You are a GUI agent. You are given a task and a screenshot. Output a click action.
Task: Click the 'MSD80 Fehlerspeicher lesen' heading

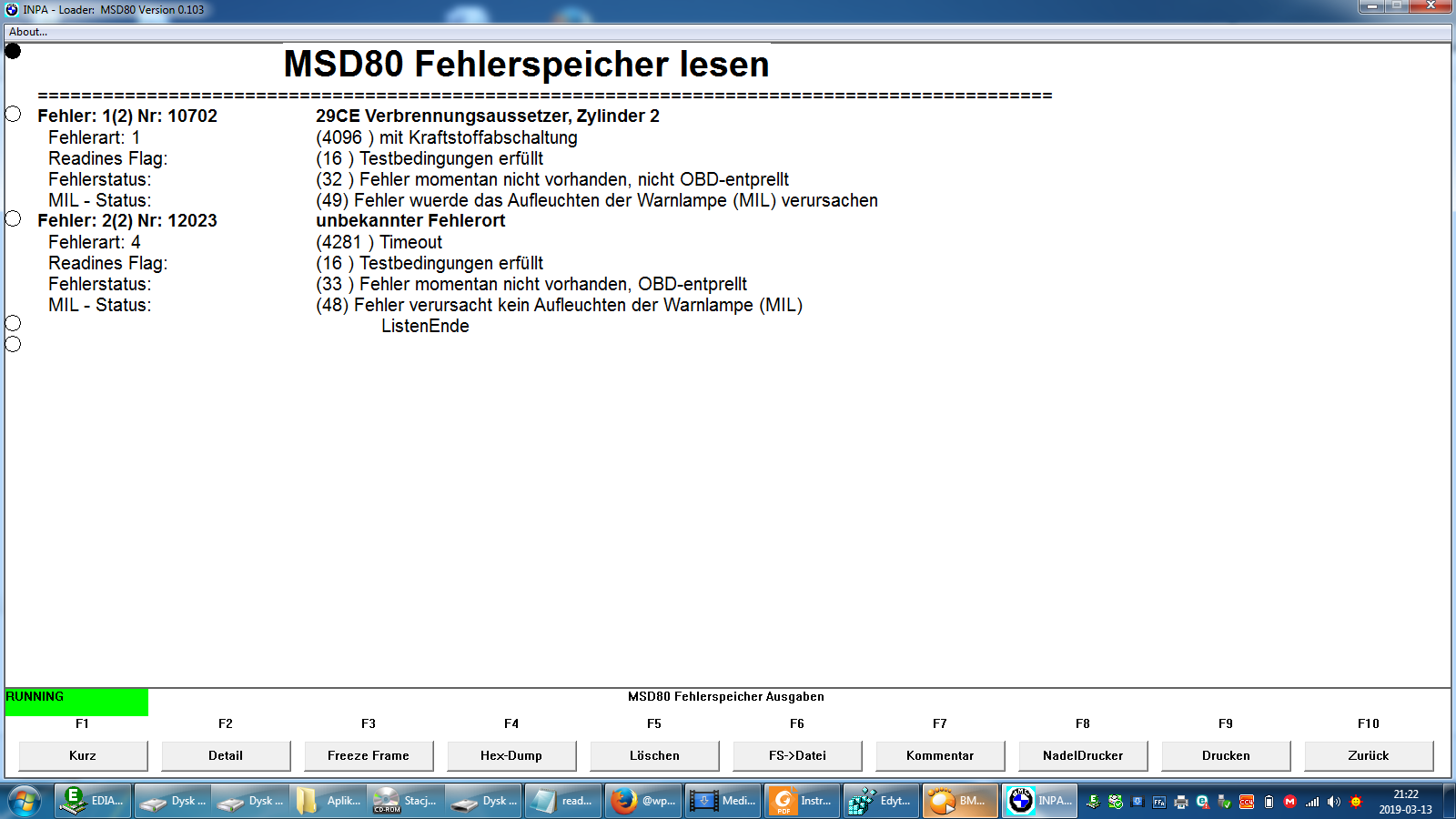click(527, 65)
